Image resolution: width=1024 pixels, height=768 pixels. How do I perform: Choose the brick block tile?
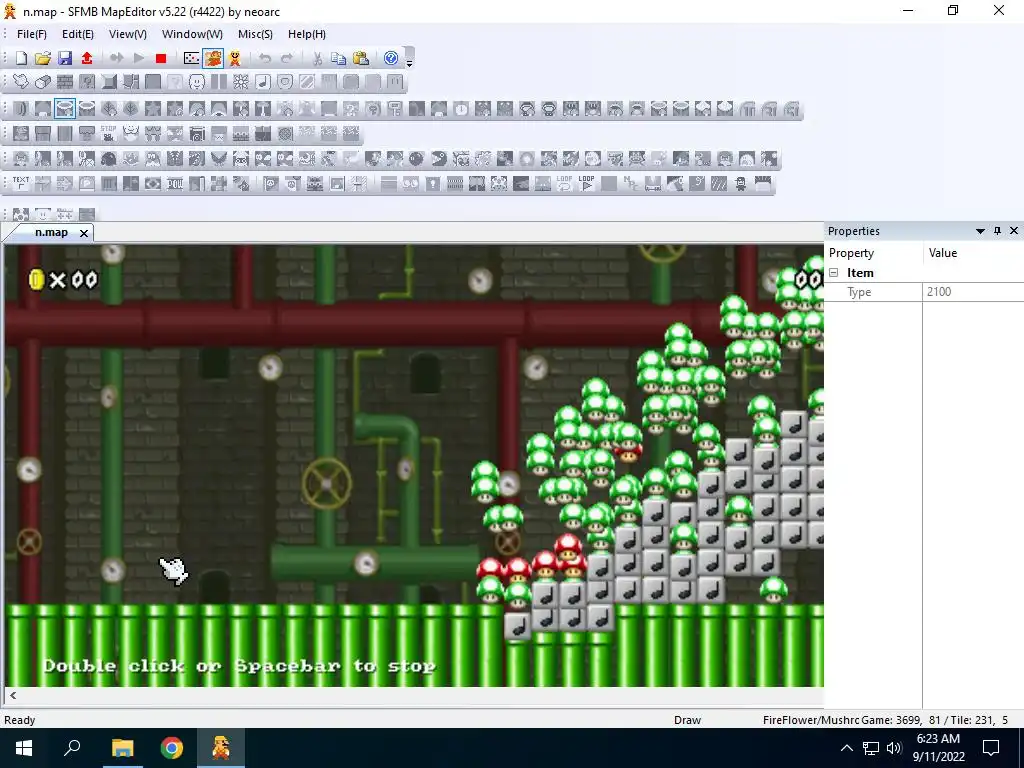click(65, 82)
